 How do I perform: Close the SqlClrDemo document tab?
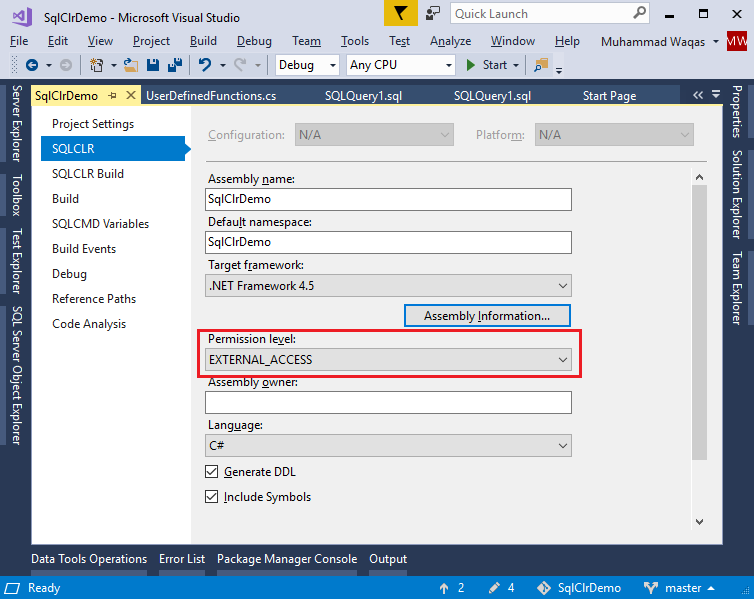(x=130, y=95)
